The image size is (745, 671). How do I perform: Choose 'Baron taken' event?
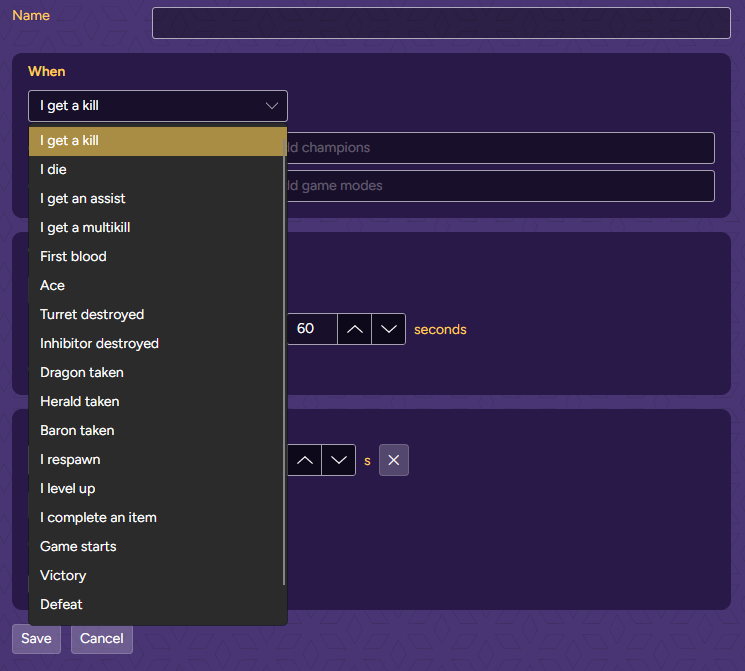pos(158,431)
